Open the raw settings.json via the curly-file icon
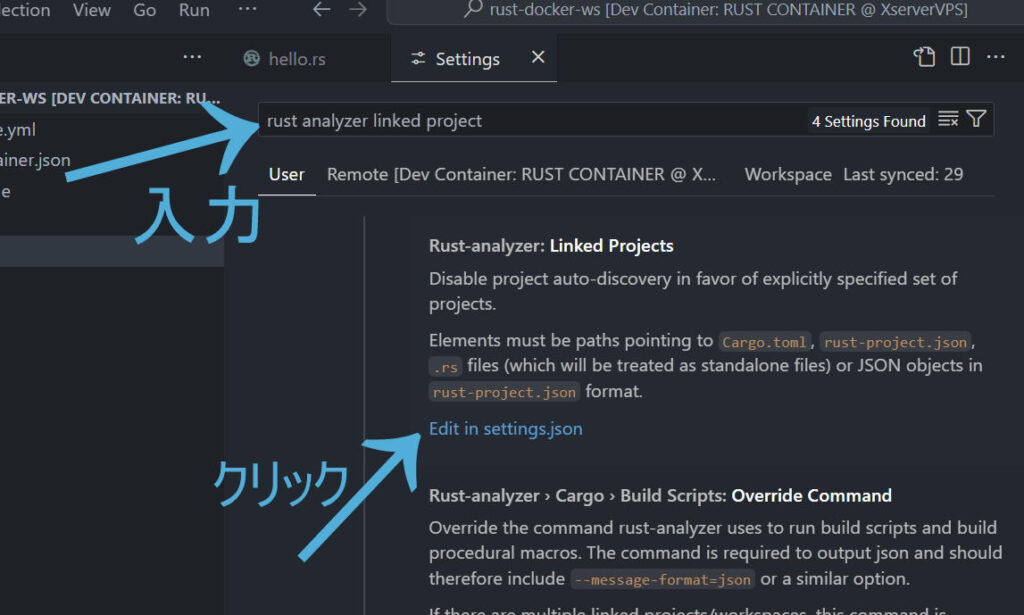 924,57
